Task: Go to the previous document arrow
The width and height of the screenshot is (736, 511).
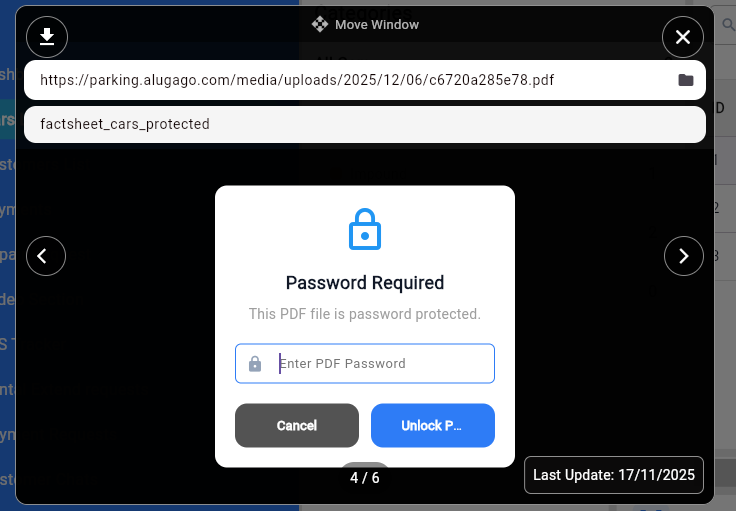Action: (46, 256)
